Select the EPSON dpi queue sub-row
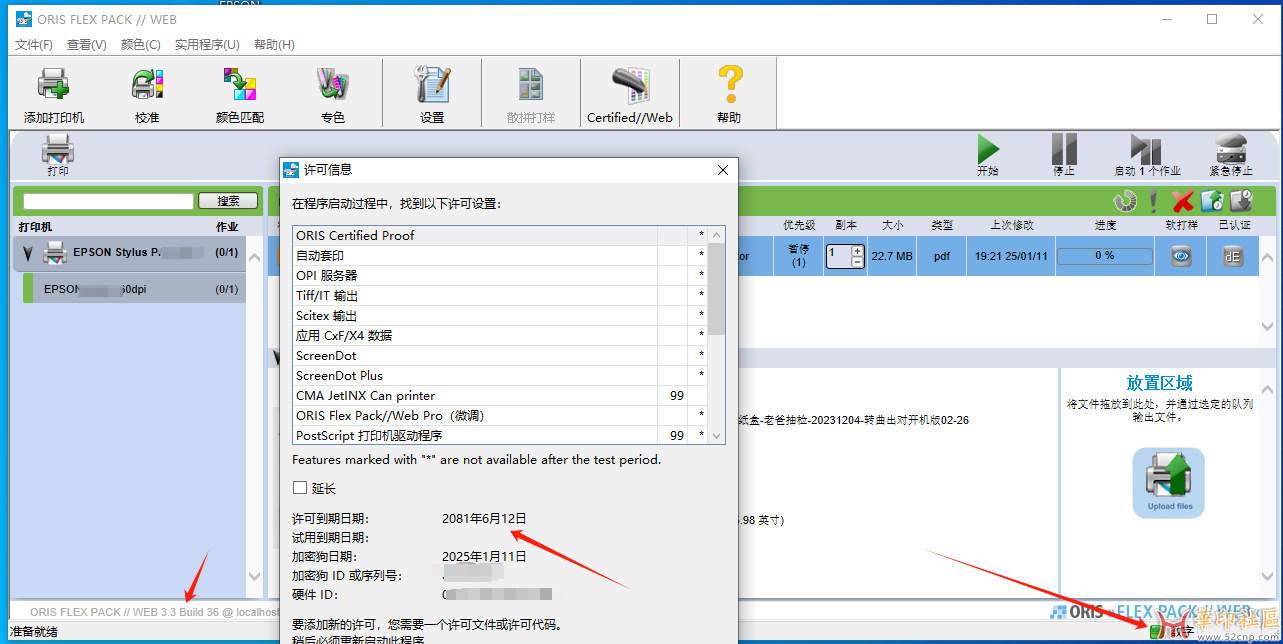The image size is (1283, 644). click(x=134, y=289)
